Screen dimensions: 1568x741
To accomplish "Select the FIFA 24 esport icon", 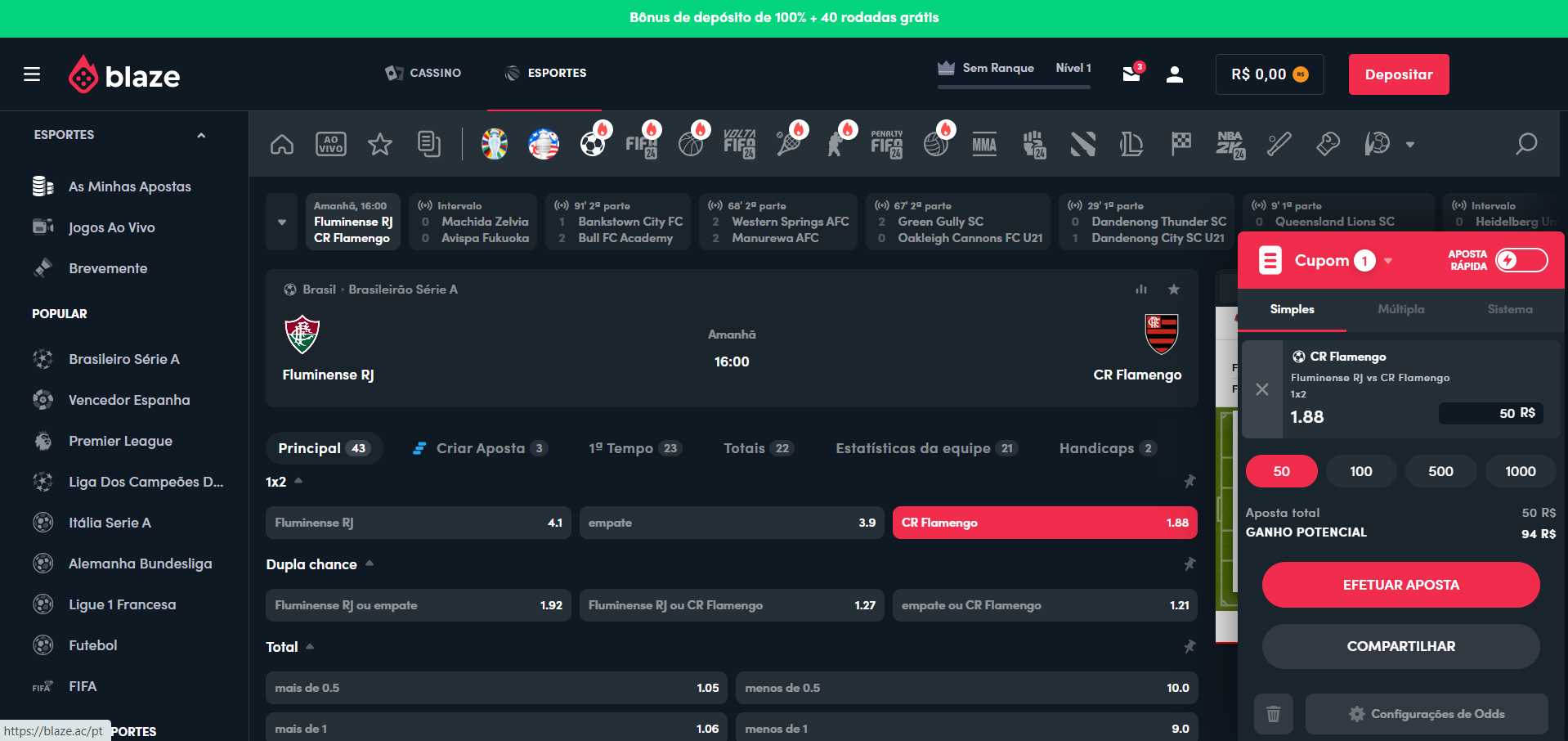I will (642, 145).
